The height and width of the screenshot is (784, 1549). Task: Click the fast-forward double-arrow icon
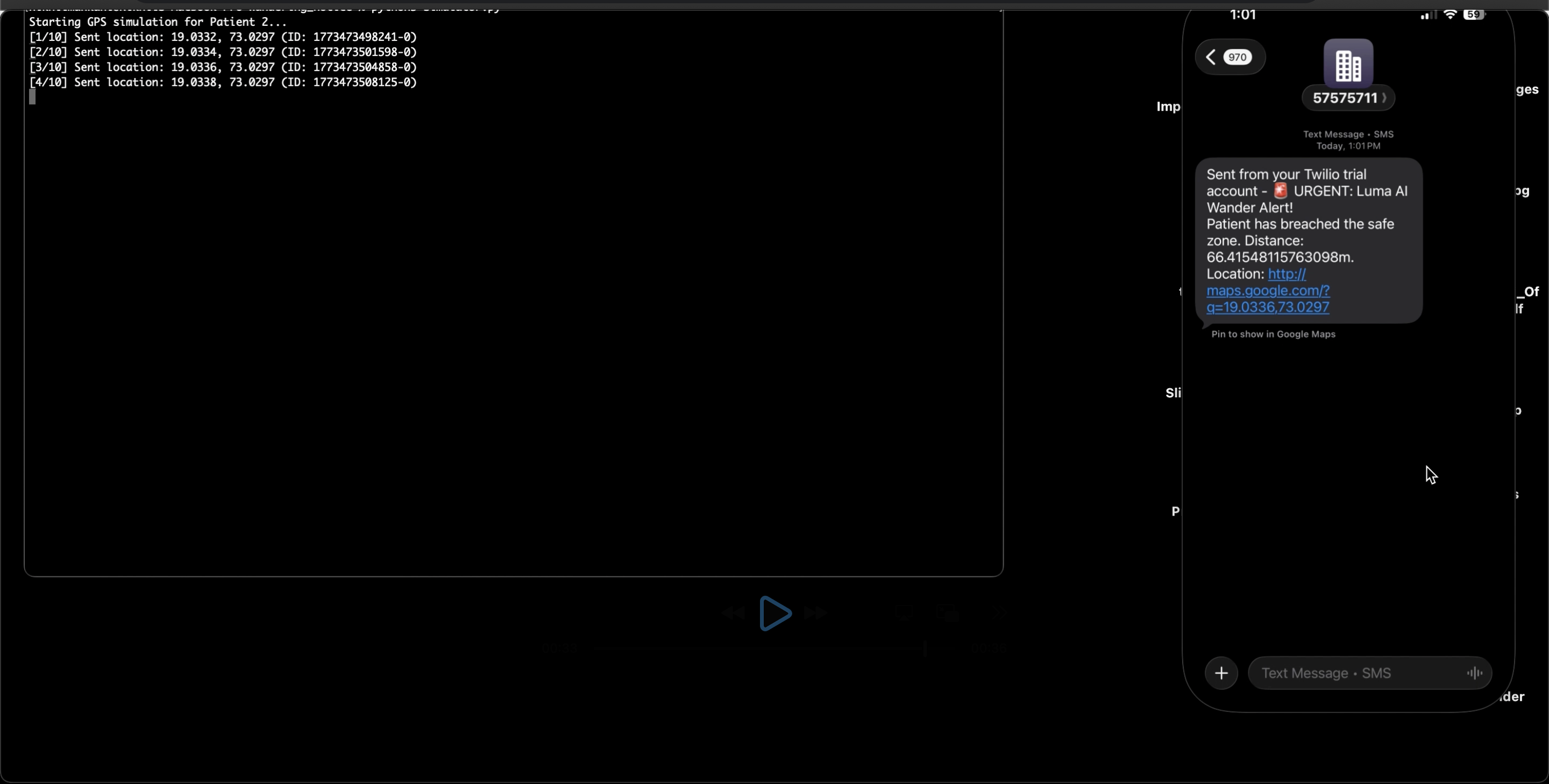coord(815,613)
